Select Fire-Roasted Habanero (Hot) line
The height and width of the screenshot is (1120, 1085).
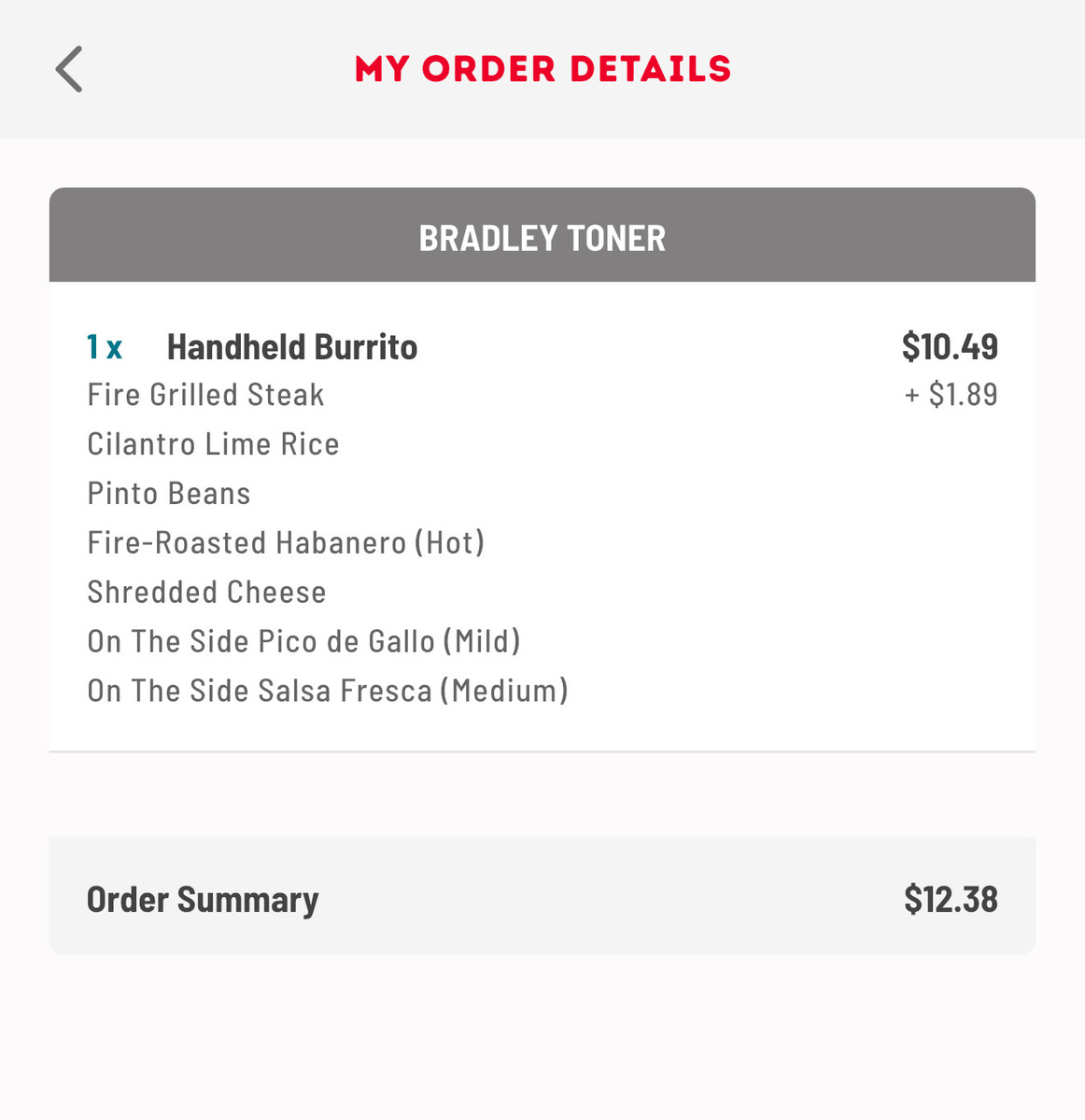point(286,543)
